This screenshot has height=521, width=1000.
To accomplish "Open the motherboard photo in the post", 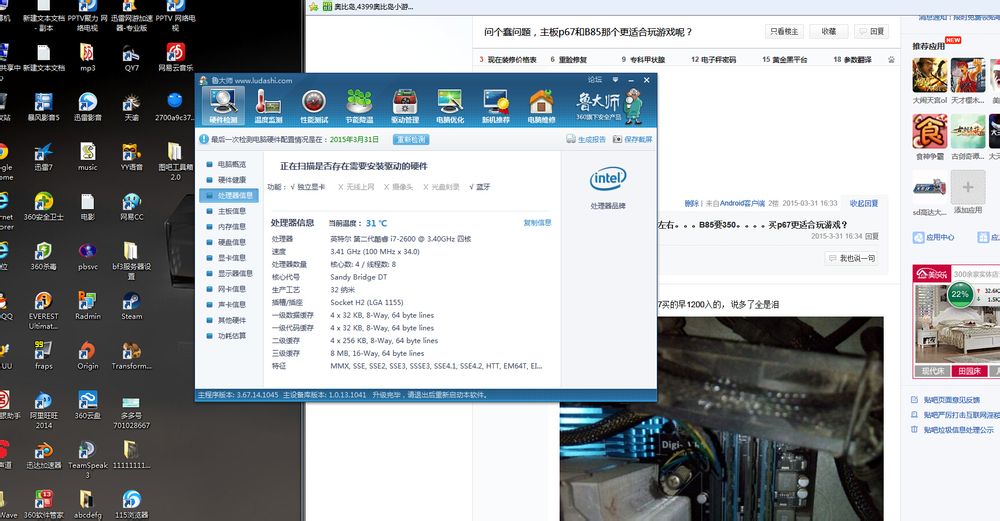I will pos(721,419).
